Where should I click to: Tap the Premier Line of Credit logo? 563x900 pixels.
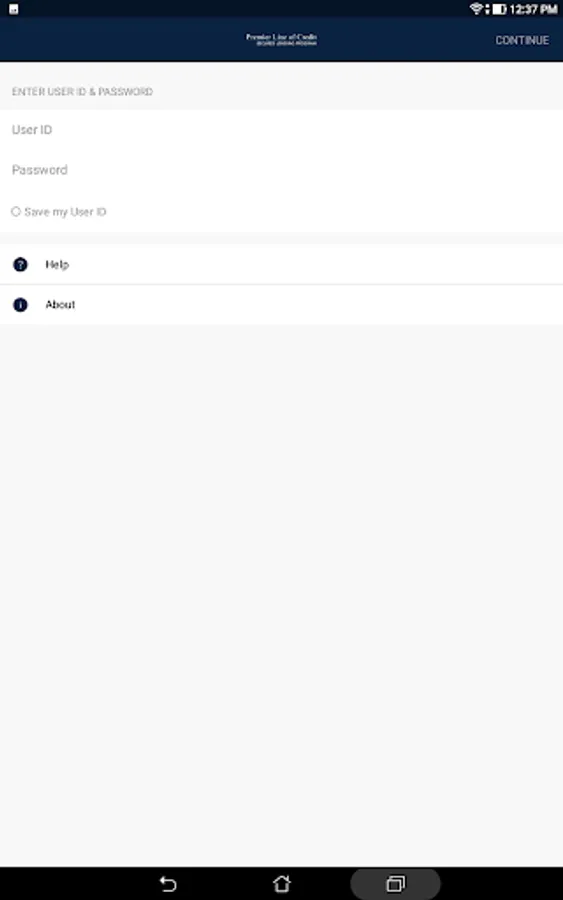pos(281,39)
